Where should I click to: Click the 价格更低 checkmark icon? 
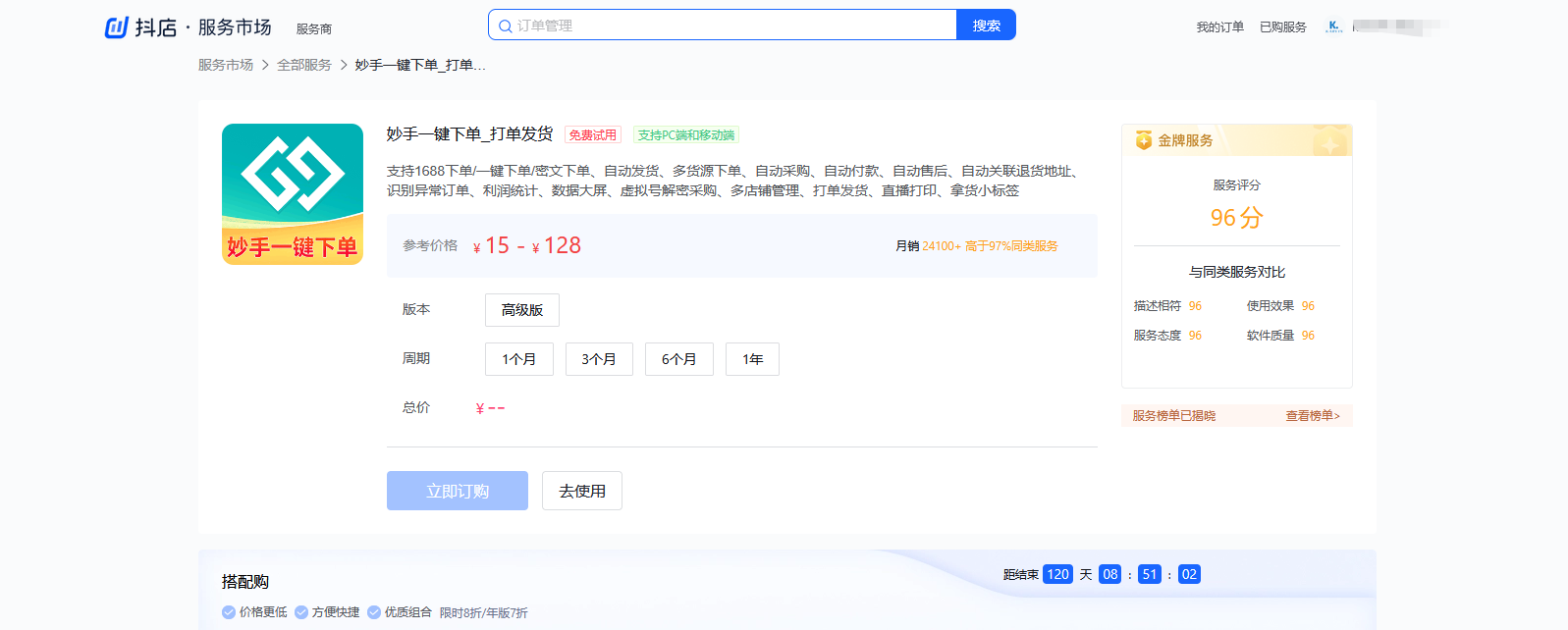[229, 612]
